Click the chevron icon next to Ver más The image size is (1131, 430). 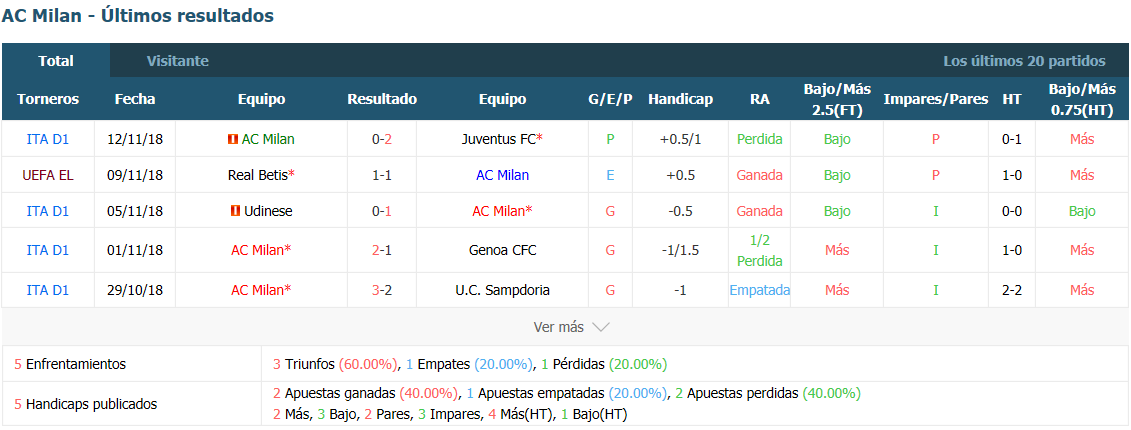tap(600, 327)
